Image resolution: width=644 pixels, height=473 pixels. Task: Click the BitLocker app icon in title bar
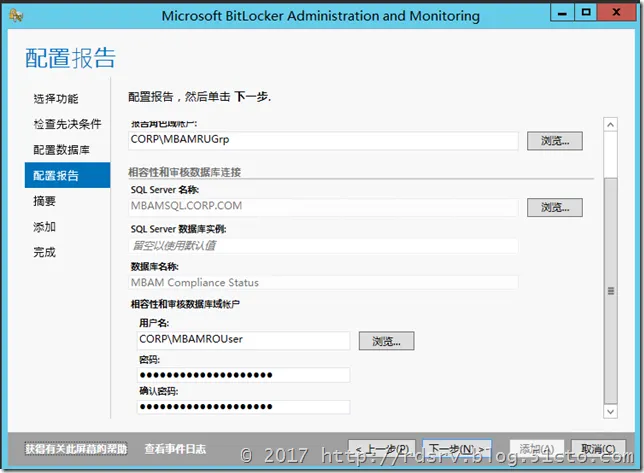[x=16, y=16]
